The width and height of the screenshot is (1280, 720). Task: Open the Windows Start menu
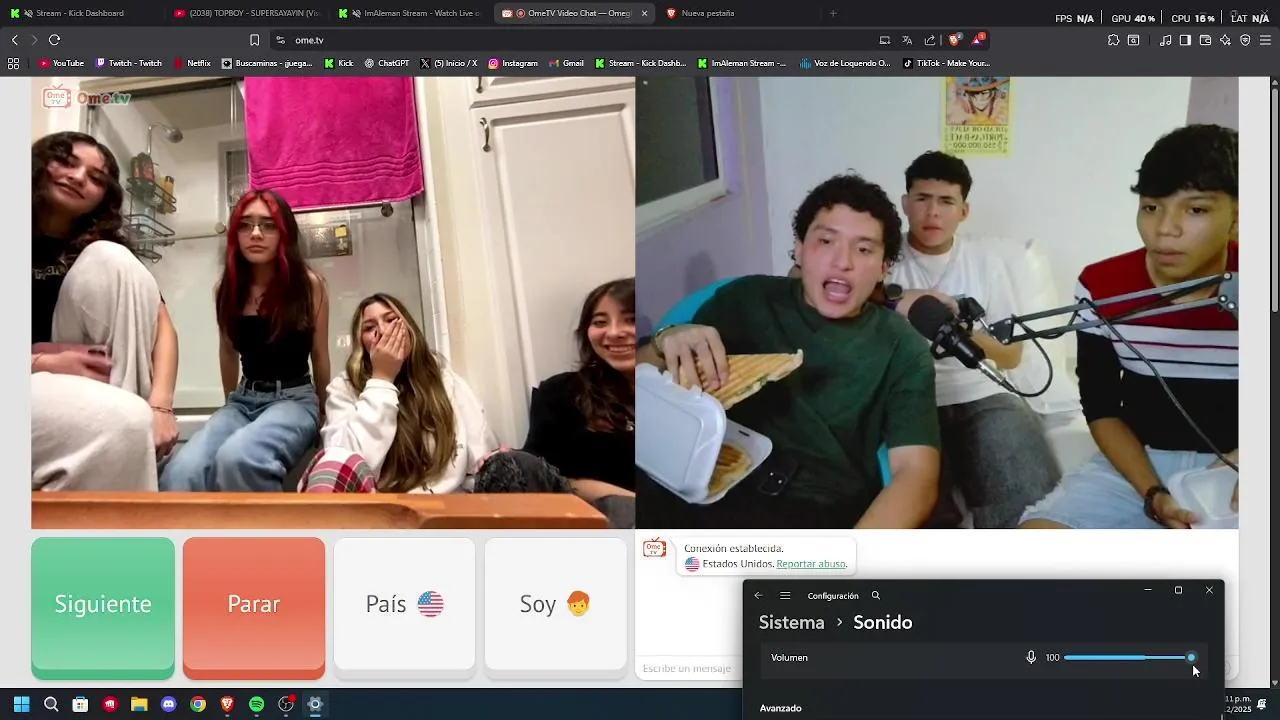click(x=22, y=704)
